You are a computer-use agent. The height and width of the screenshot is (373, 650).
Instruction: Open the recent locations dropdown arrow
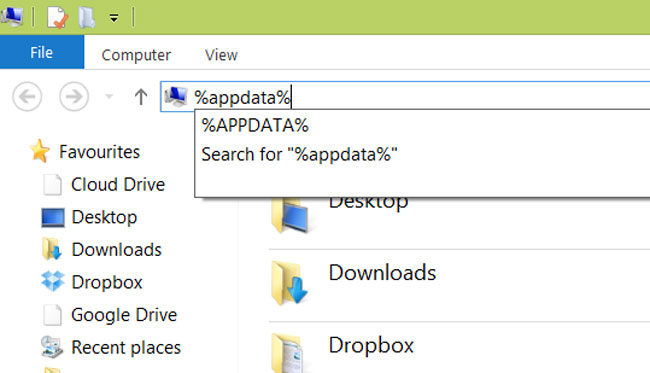coord(109,97)
